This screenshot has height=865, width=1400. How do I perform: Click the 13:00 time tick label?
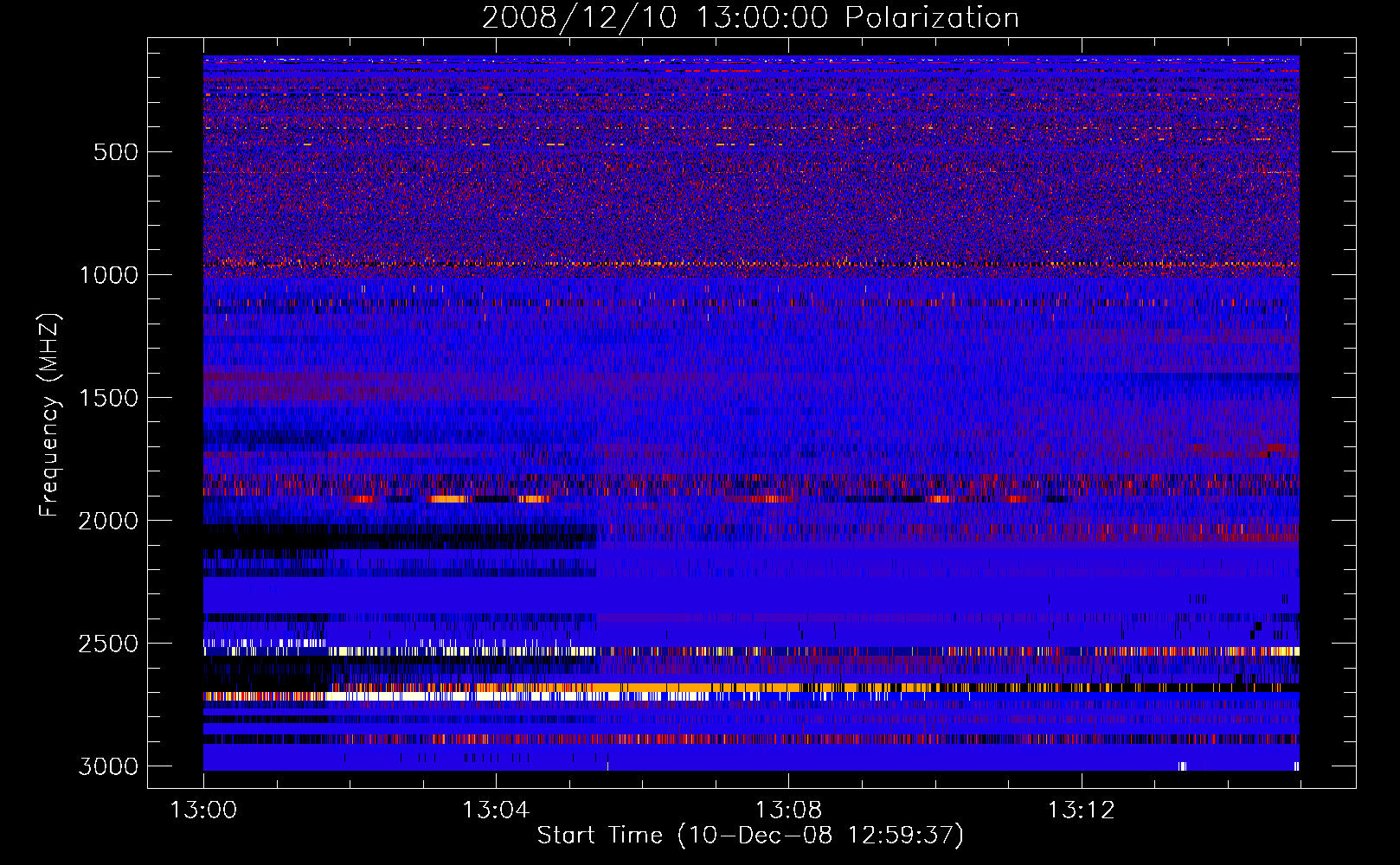203,811
